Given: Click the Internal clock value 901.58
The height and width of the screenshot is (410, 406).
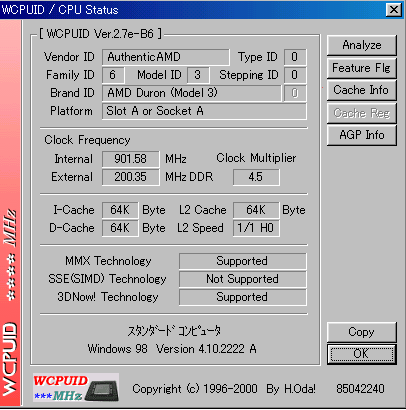Looking at the screenshot, I should coord(130,159).
